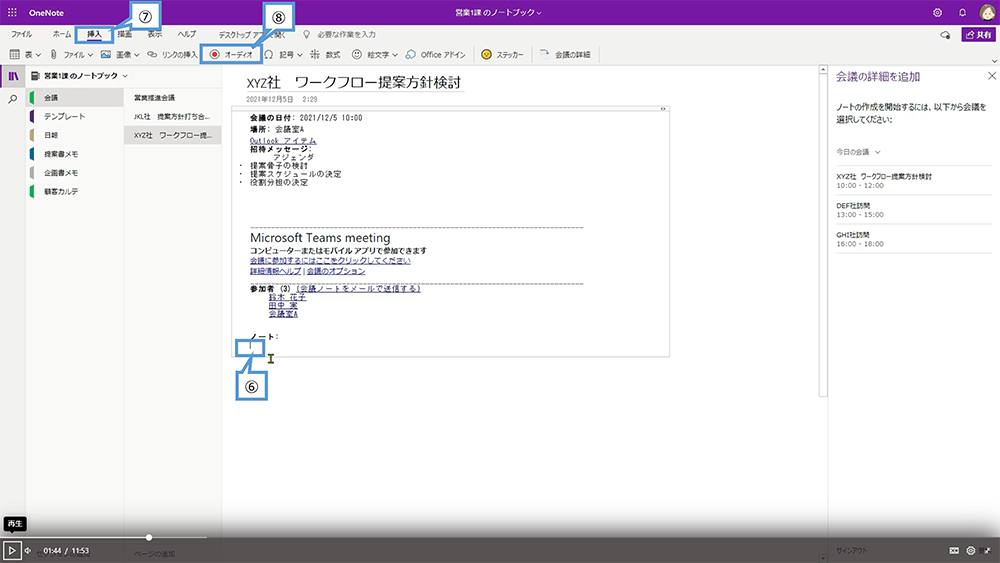Insert a table with the 表 icon

[x=15, y=54]
